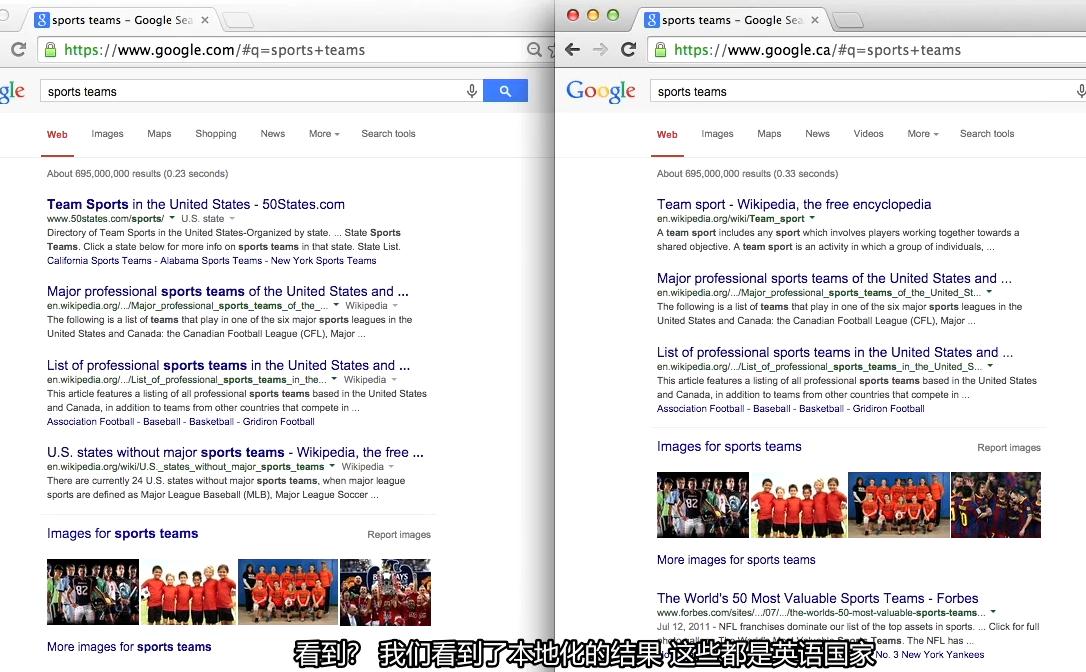Viewport: 1086px width, 672px height.
Task: Click the blue search button in google.com window
Action: (505, 91)
